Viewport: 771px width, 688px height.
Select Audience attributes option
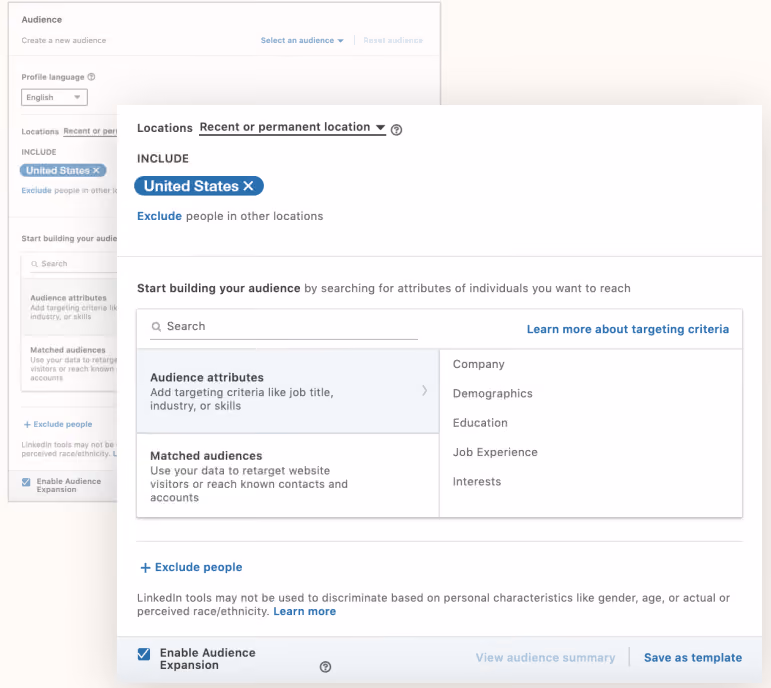(x=288, y=391)
